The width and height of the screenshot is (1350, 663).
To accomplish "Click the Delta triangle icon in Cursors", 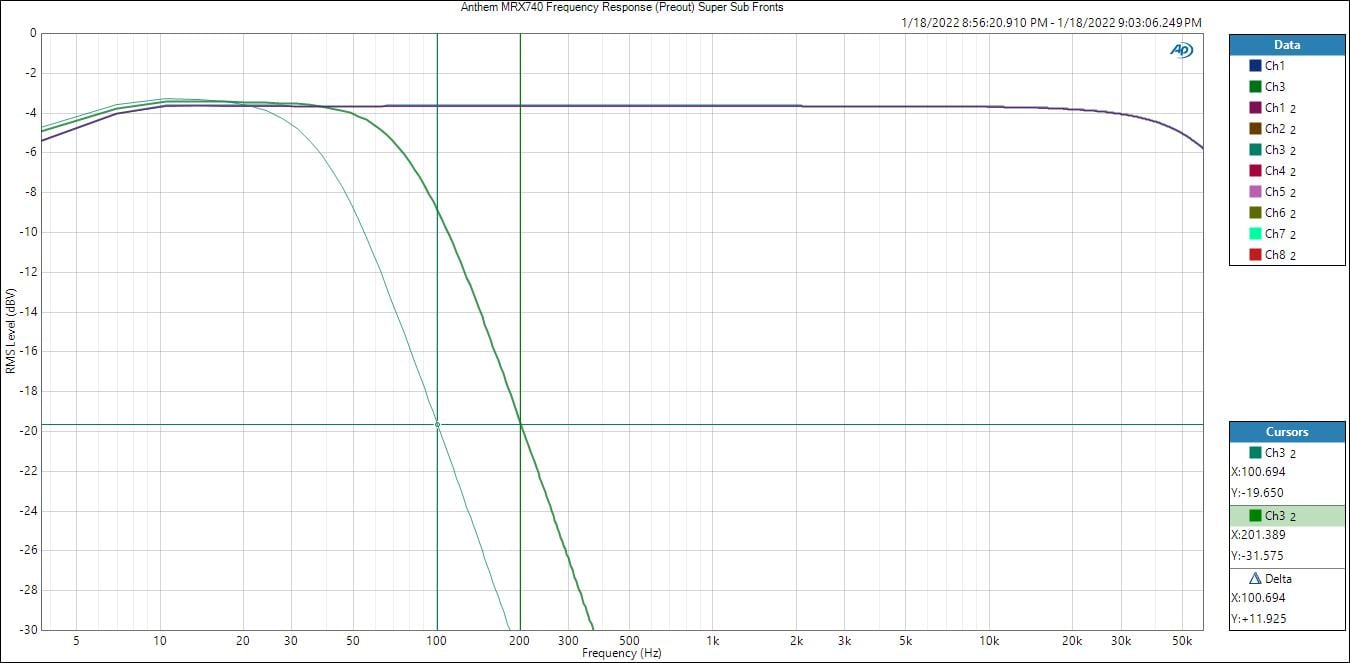I will click(1255, 579).
